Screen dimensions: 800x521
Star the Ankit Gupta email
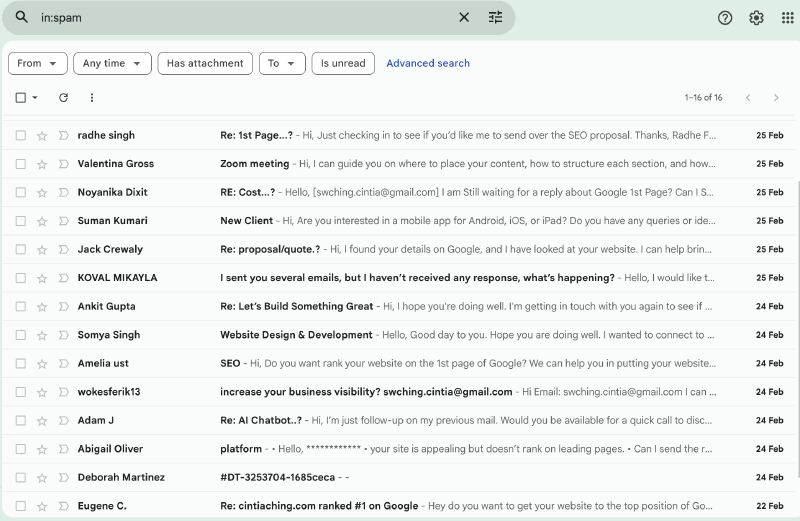click(42, 307)
